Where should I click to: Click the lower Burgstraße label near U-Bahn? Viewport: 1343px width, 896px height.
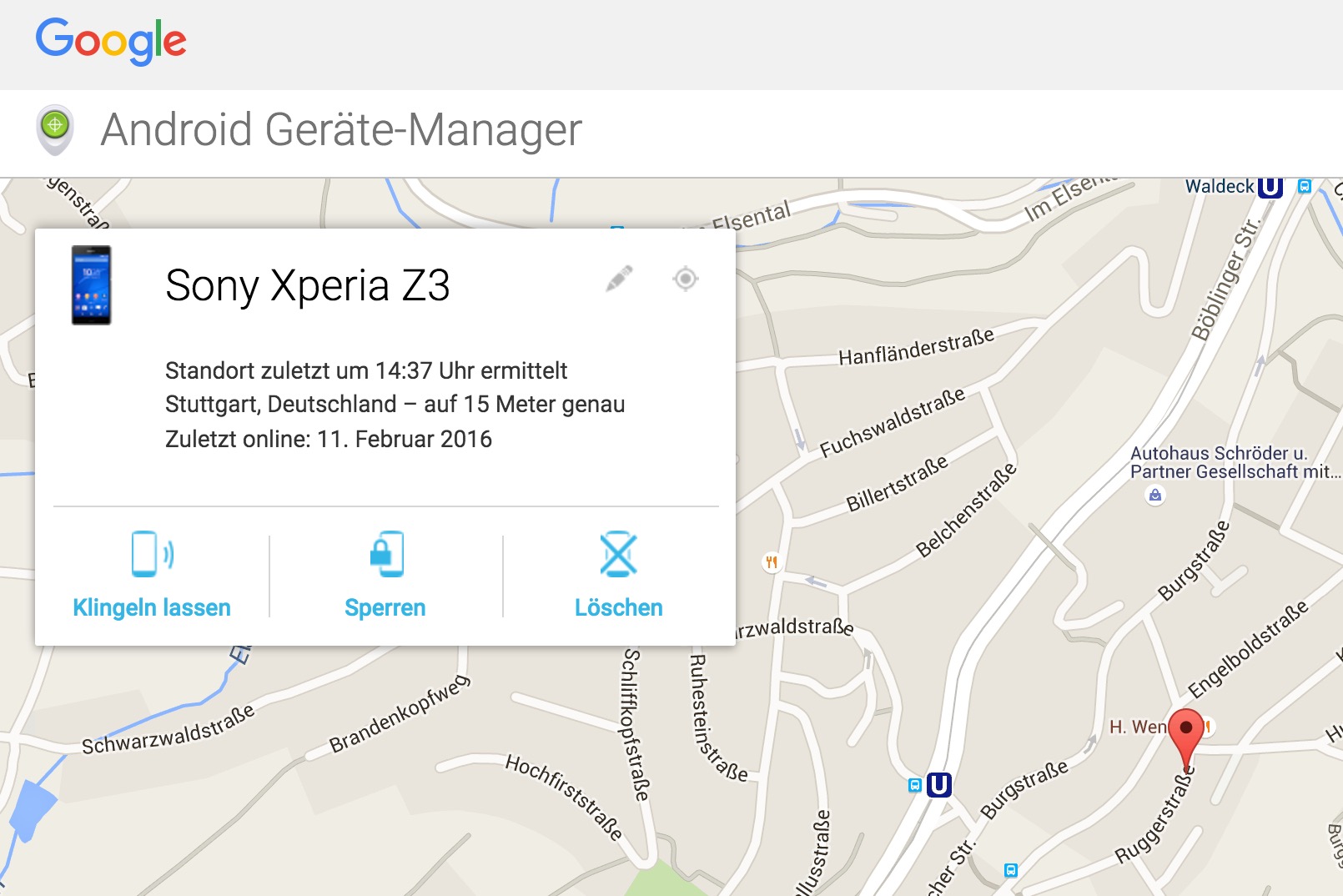coord(1024,790)
